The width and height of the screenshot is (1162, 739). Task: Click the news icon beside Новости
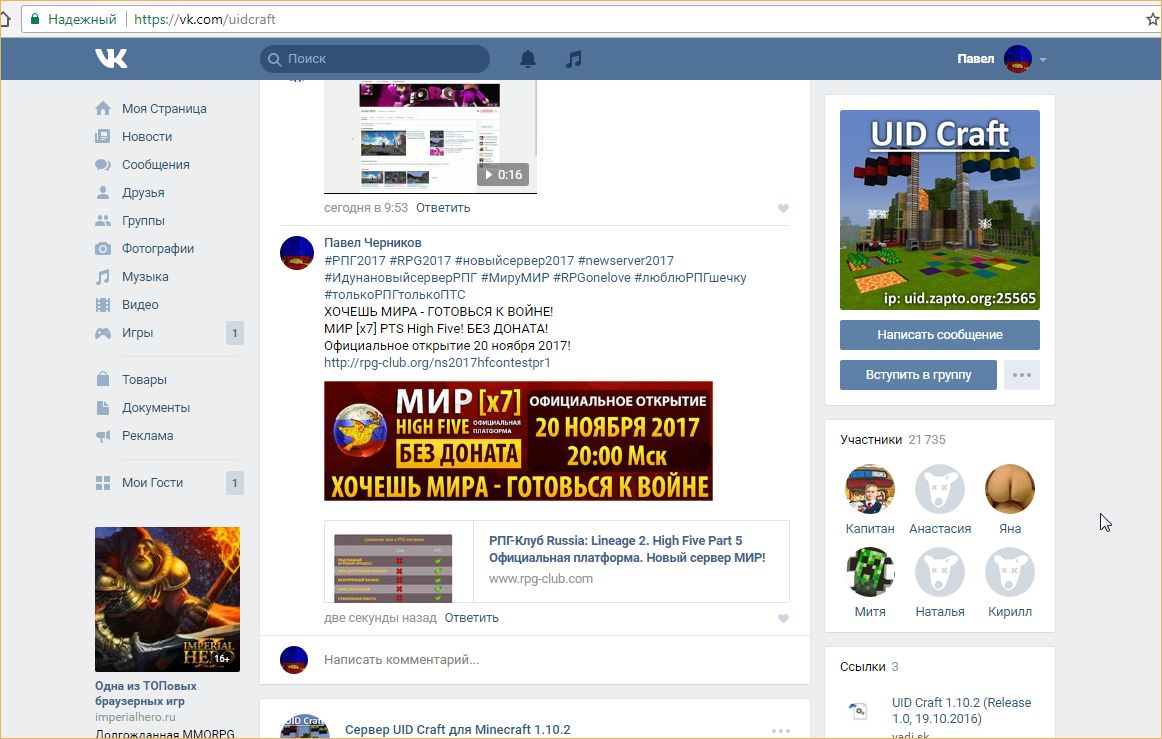pyautogui.click(x=103, y=136)
